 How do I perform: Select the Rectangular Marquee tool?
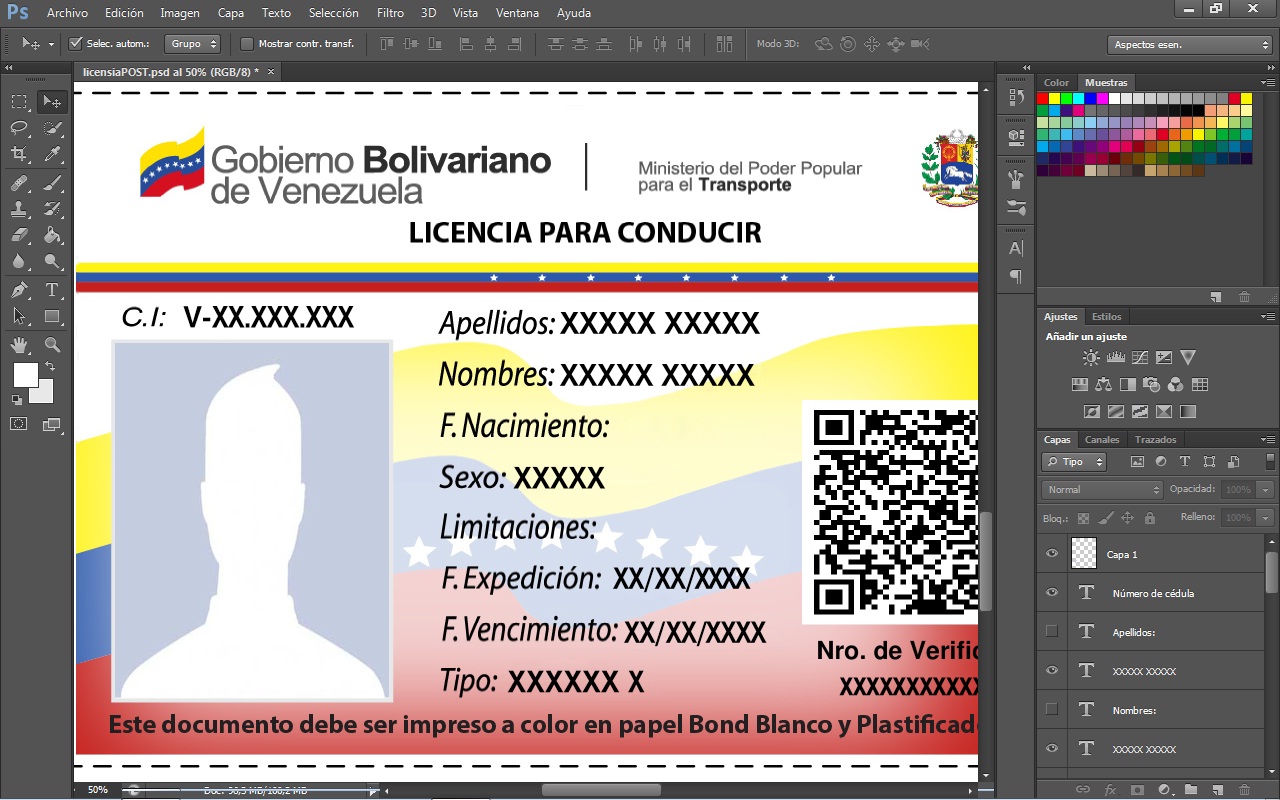pos(19,101)
